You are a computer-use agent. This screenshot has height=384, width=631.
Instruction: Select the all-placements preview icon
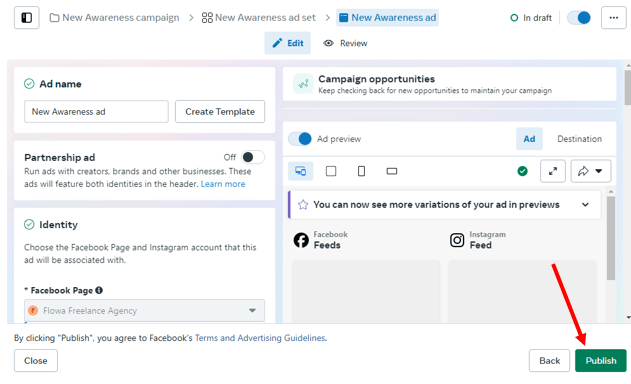pos(301,171)
